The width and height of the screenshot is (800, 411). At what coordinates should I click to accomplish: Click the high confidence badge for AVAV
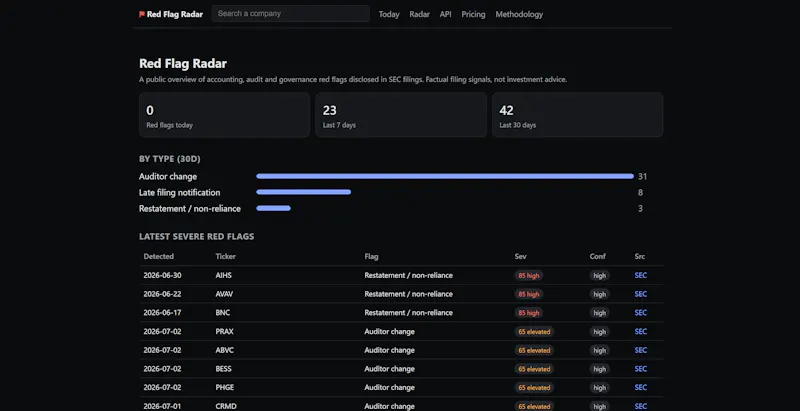click(x=599, y=294)
